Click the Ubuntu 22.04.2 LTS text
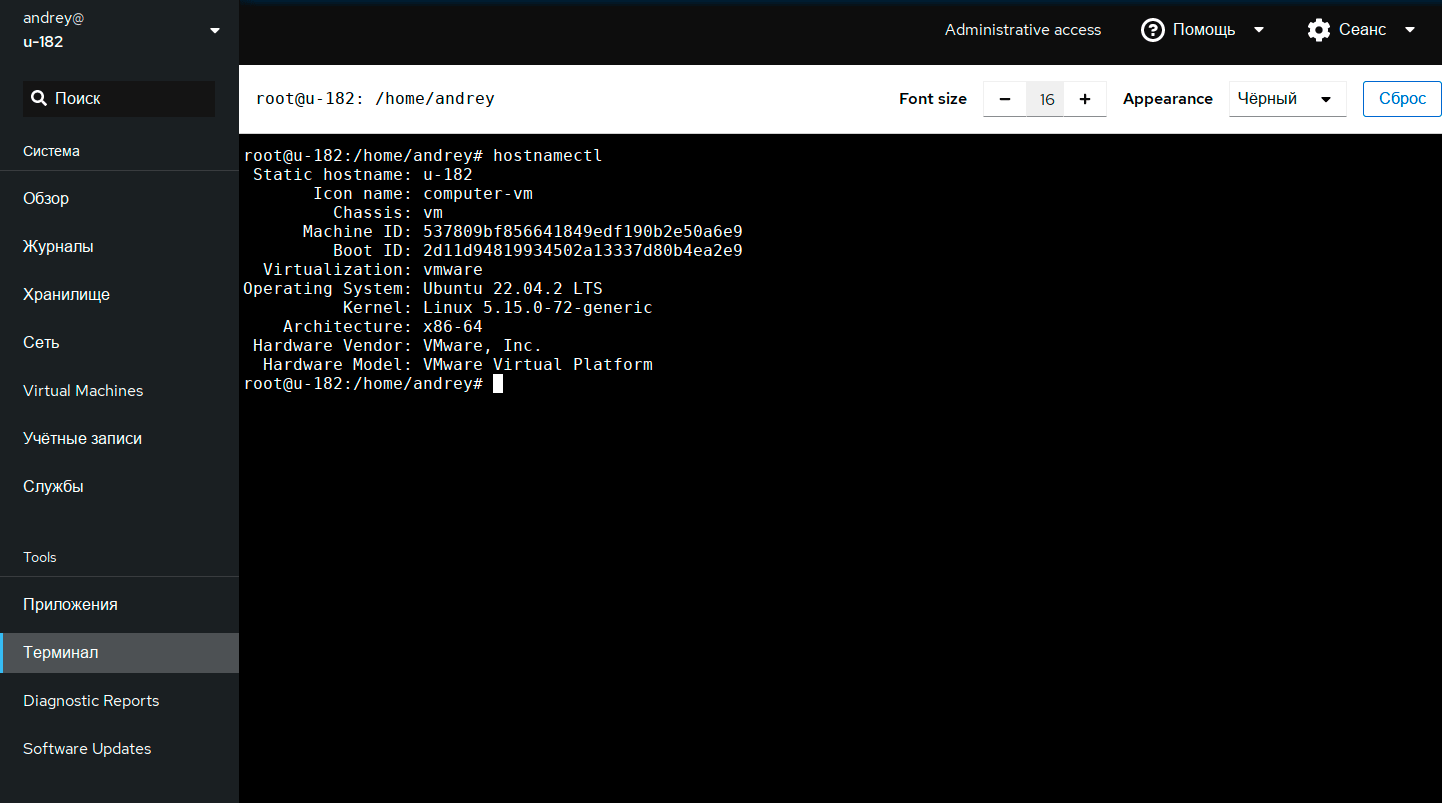The height and width of the screenshot is (803, 1442). pyautogui.click(x=513, y=289)
